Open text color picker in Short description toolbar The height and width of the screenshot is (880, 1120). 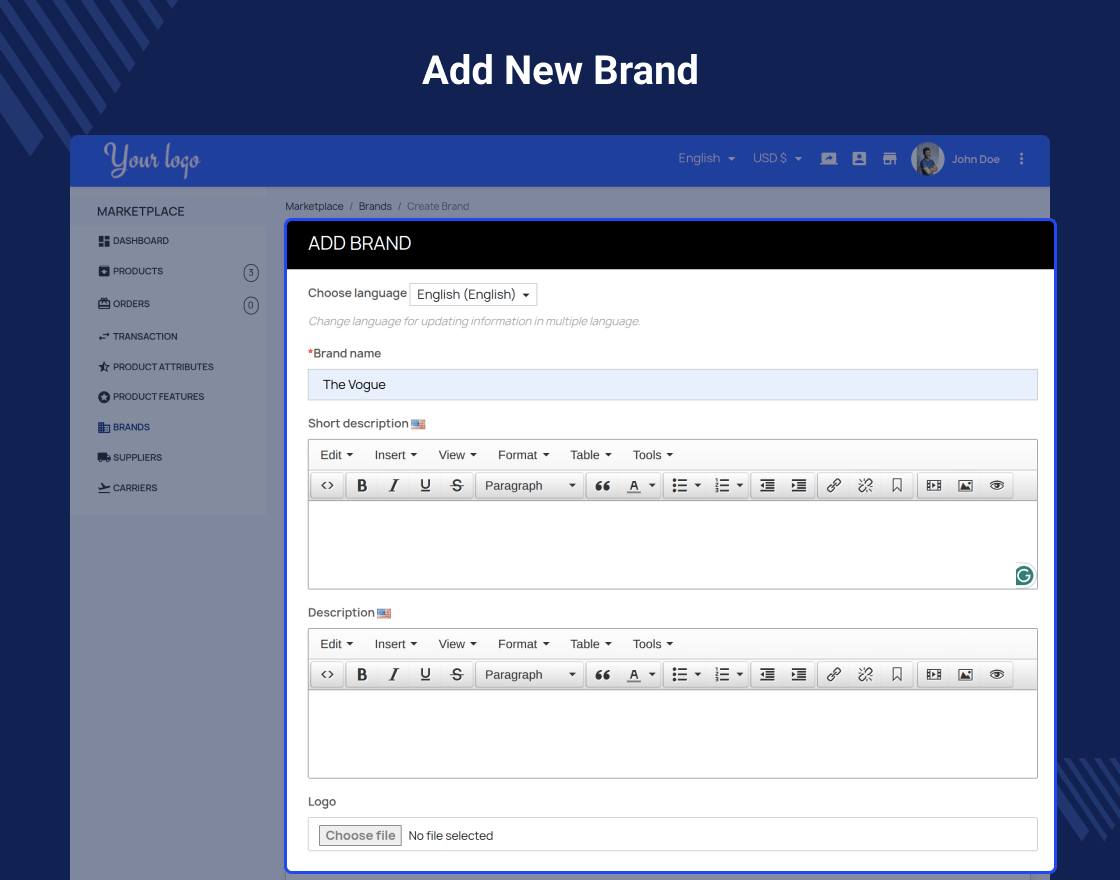click(641, 486)
